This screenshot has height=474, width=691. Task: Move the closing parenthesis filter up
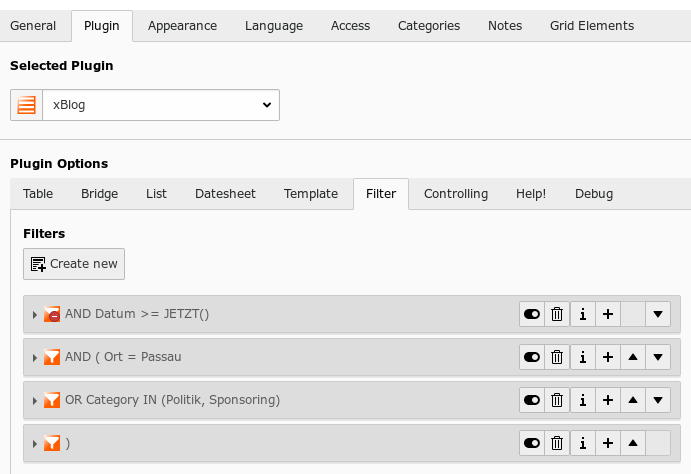[633, 443]
